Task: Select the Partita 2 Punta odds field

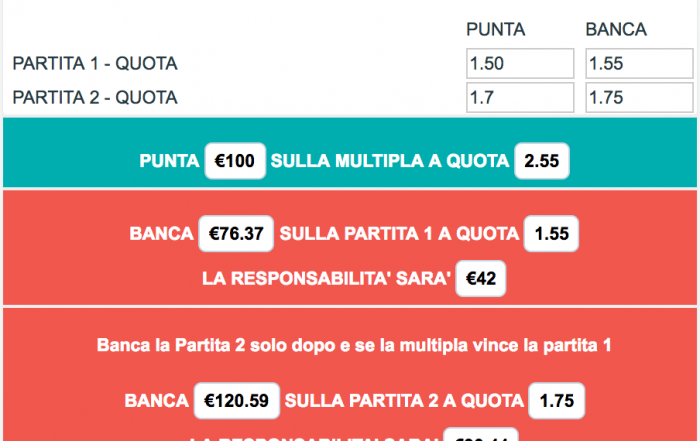Action: point(520,98)
